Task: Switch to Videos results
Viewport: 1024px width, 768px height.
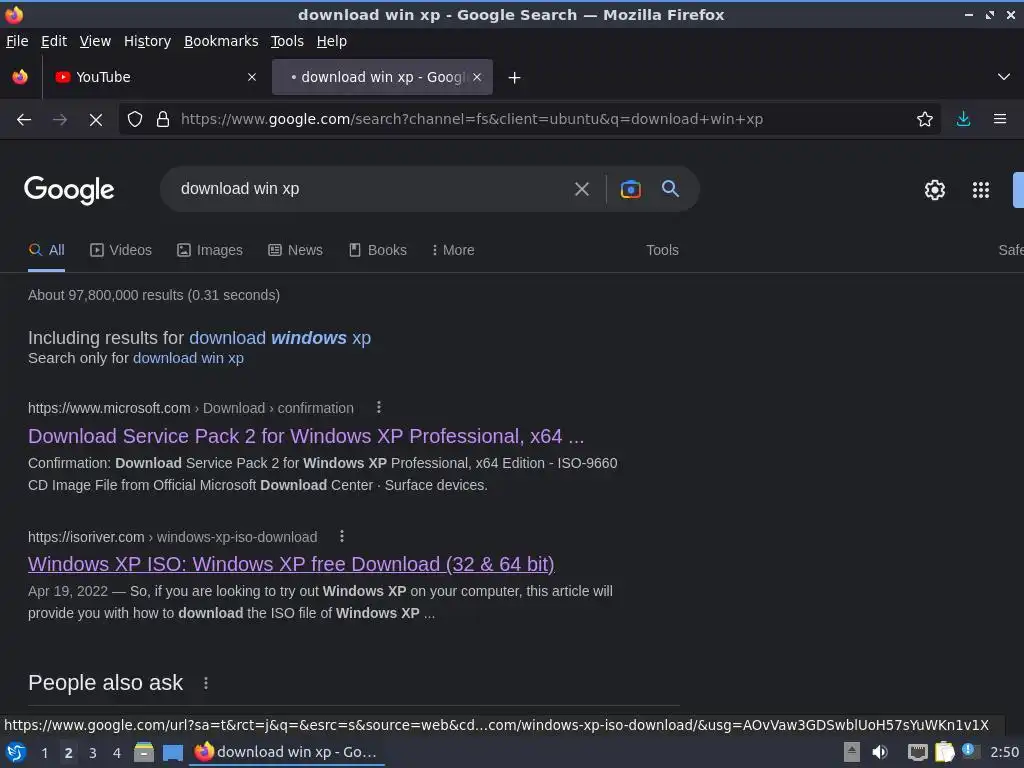Action: (121, 250)
